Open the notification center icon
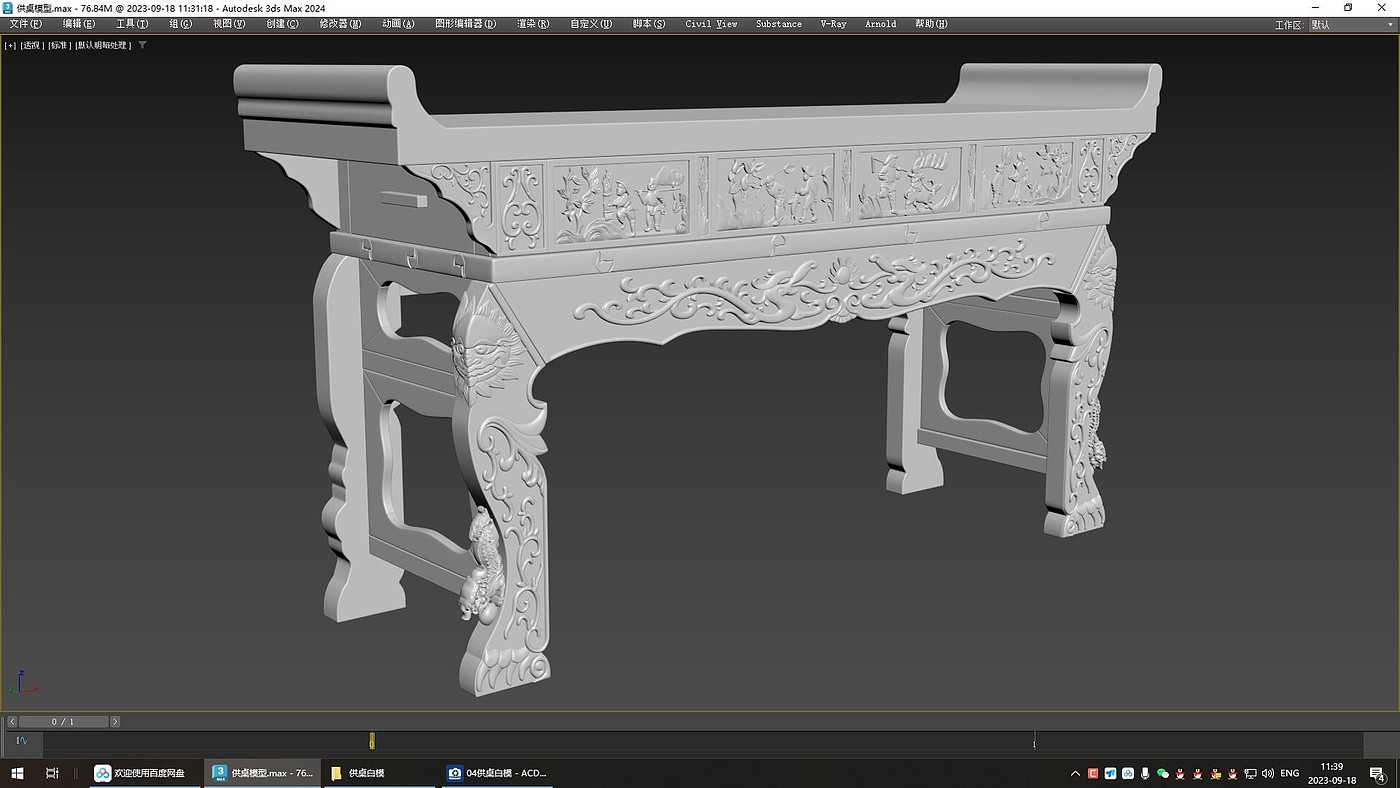The width and height of the screenshot is (1400, 788). coord(1379,773)
